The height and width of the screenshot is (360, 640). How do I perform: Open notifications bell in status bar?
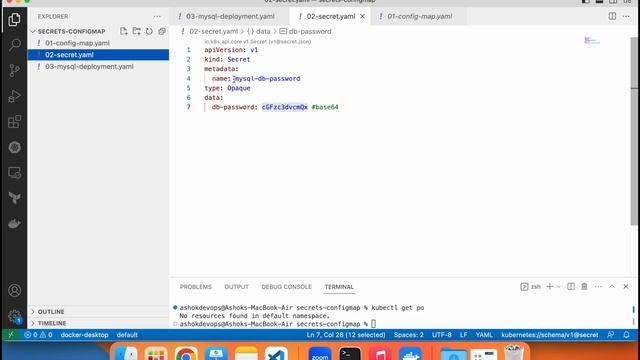tap(627, 335)
